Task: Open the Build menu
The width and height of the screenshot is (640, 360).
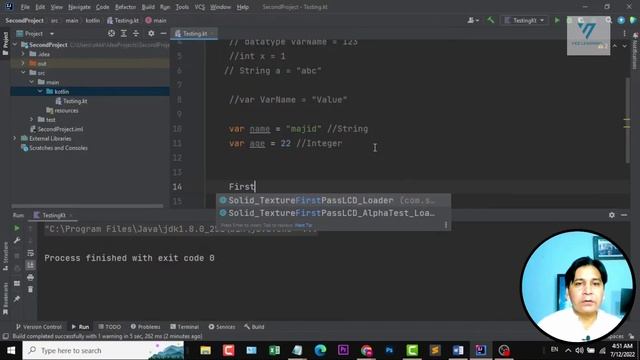Action: [x=148, y=7]
